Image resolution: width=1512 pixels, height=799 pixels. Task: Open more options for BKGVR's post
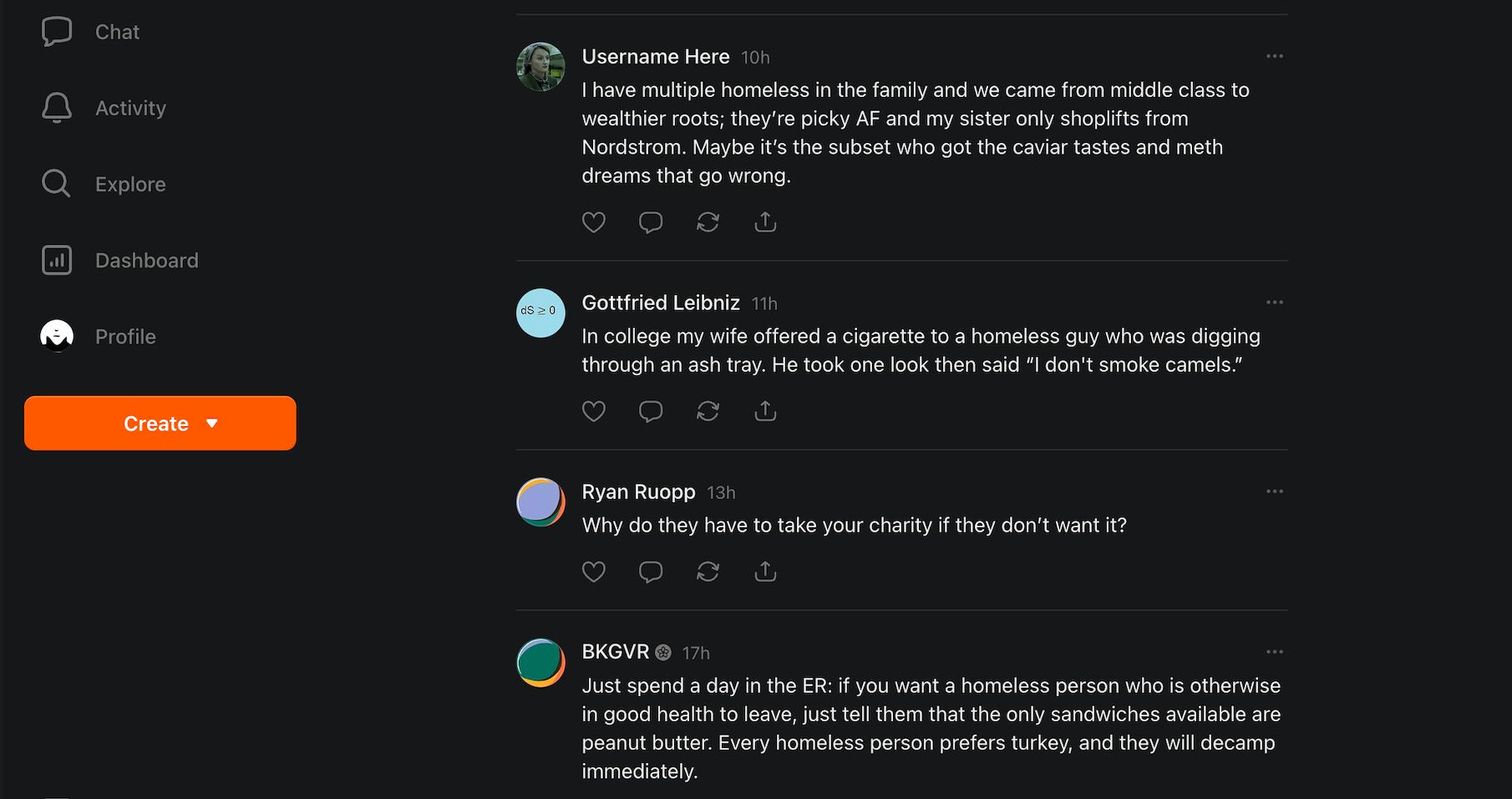(1274, 652)
